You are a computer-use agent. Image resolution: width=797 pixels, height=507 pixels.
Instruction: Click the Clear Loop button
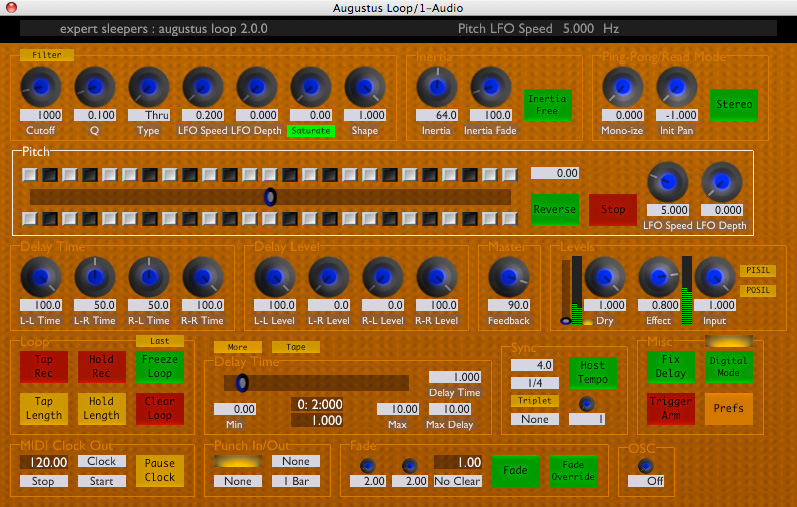pyautogui.click(x=160, y=408)
